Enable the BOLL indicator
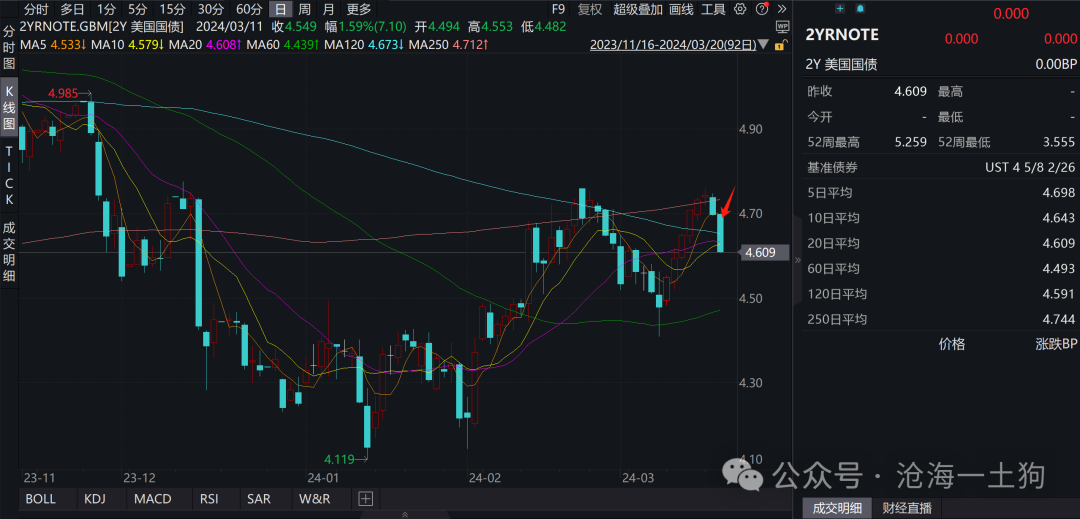 pos(41,498)
